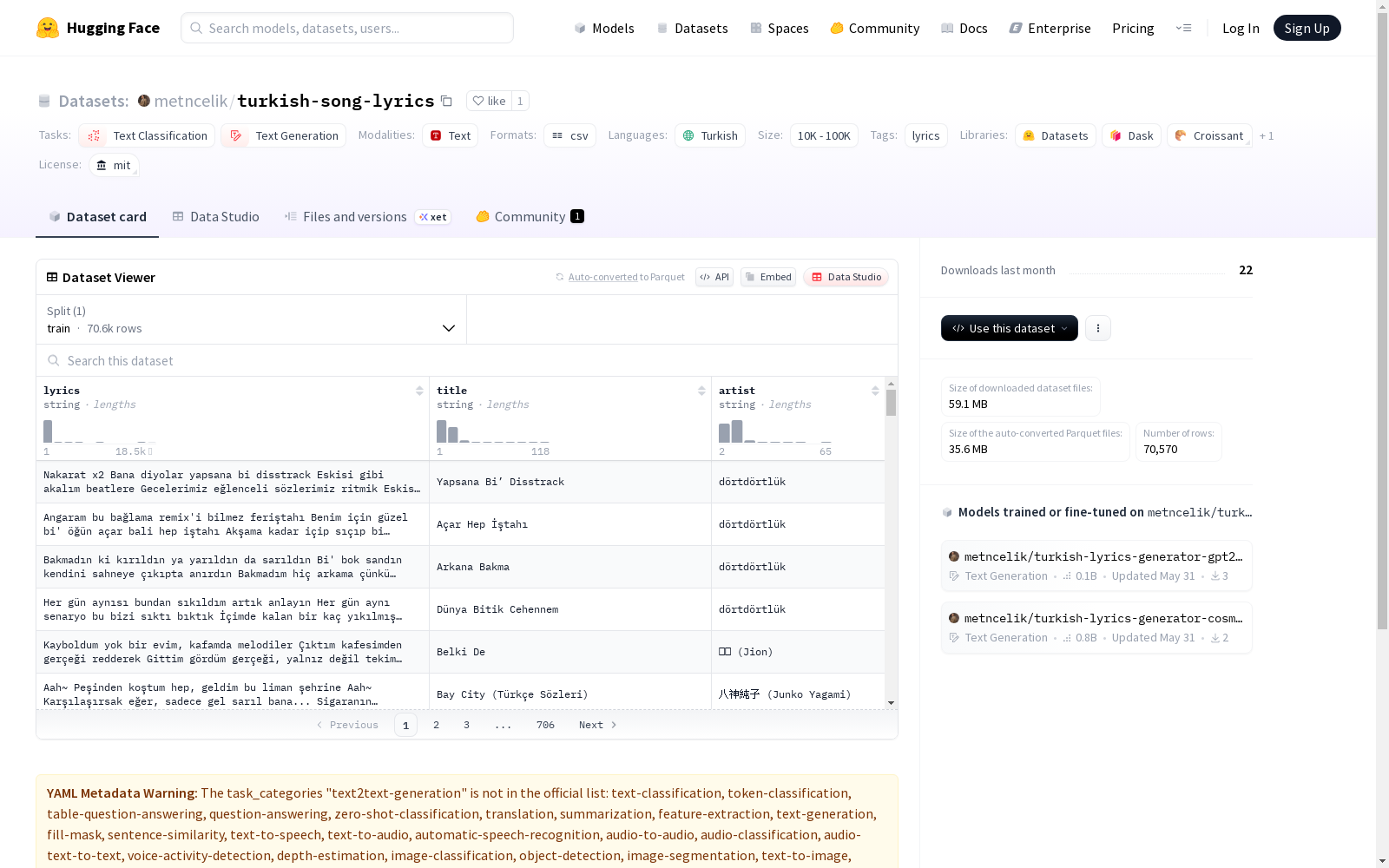The image size is (1389, 868).
Task: Filter by Text modality tag
Action: tap(450, 135)
